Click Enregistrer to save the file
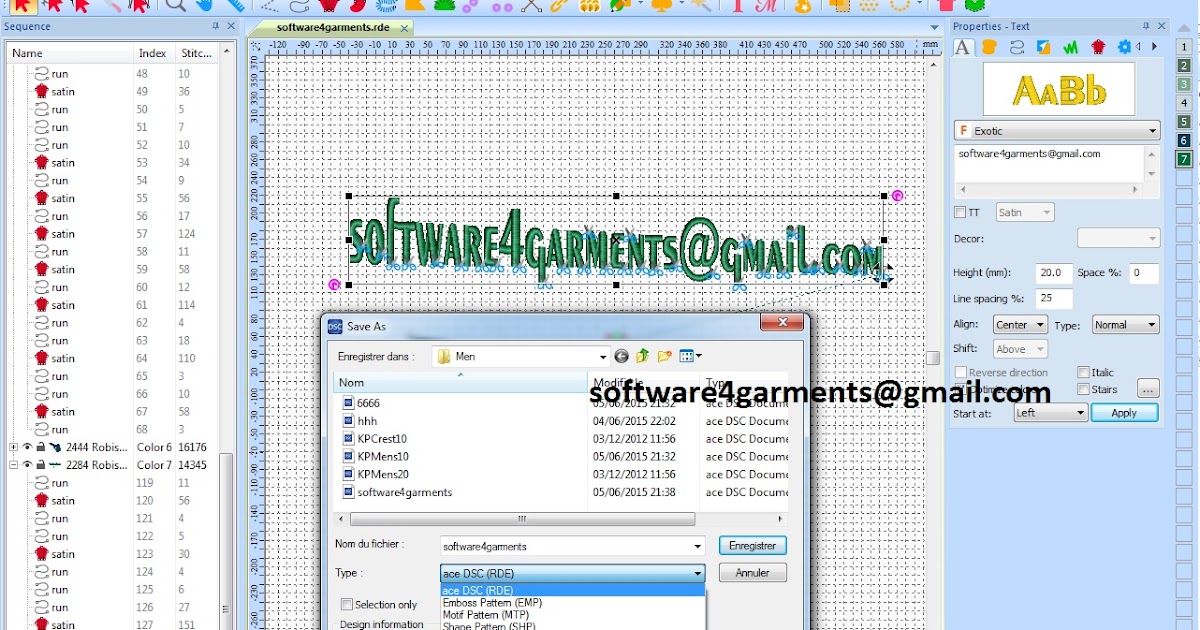1200x630 pixels. tap(752, 545)
